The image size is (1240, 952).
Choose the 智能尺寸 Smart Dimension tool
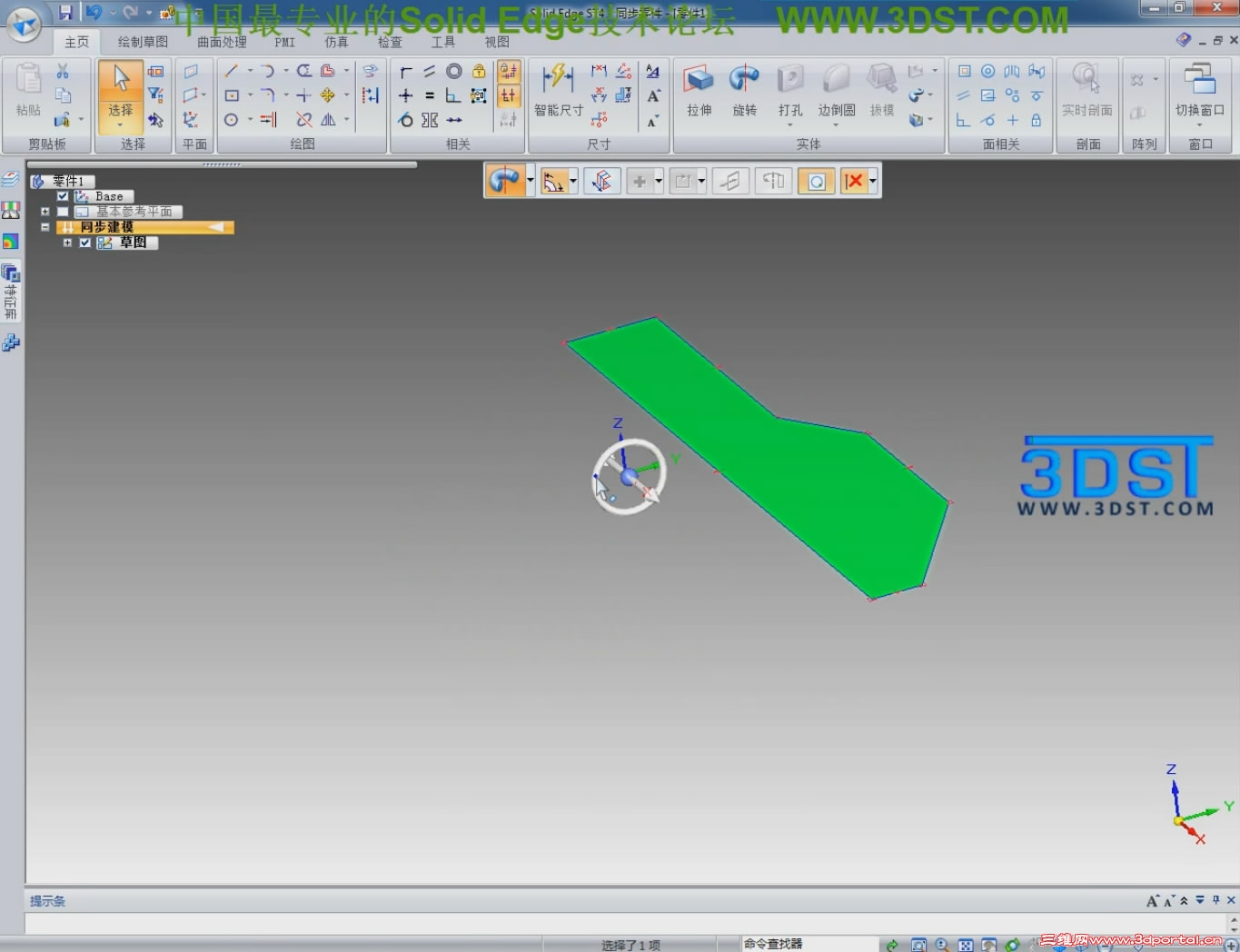click(558, 91)
